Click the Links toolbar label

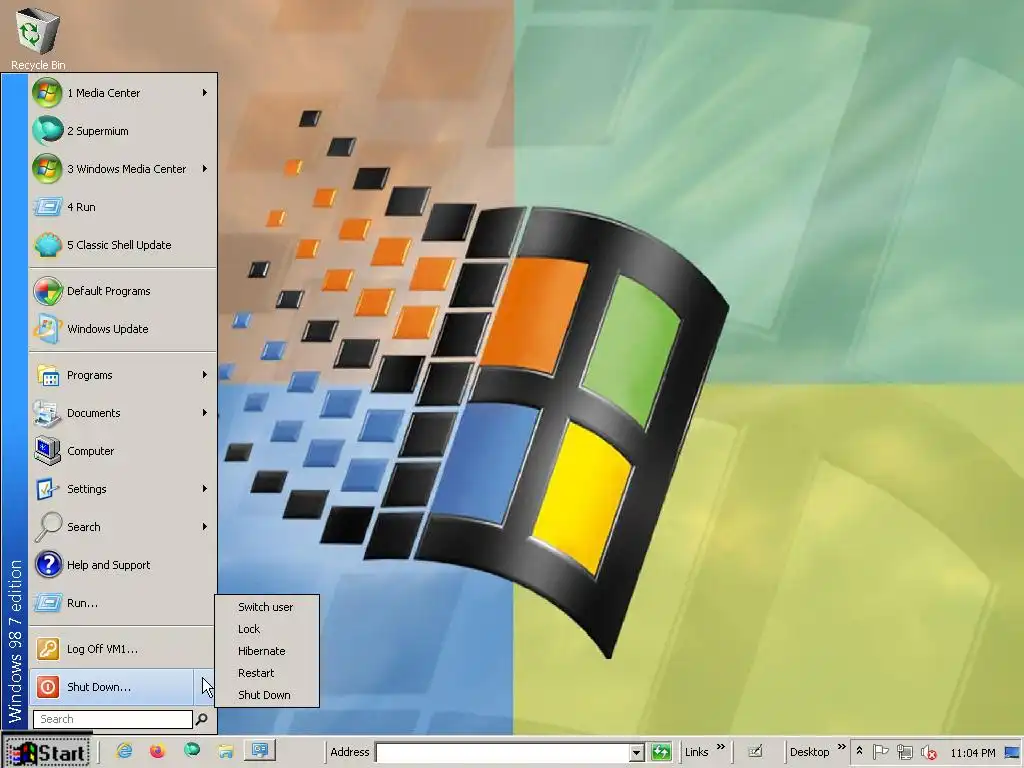[696, 752]
